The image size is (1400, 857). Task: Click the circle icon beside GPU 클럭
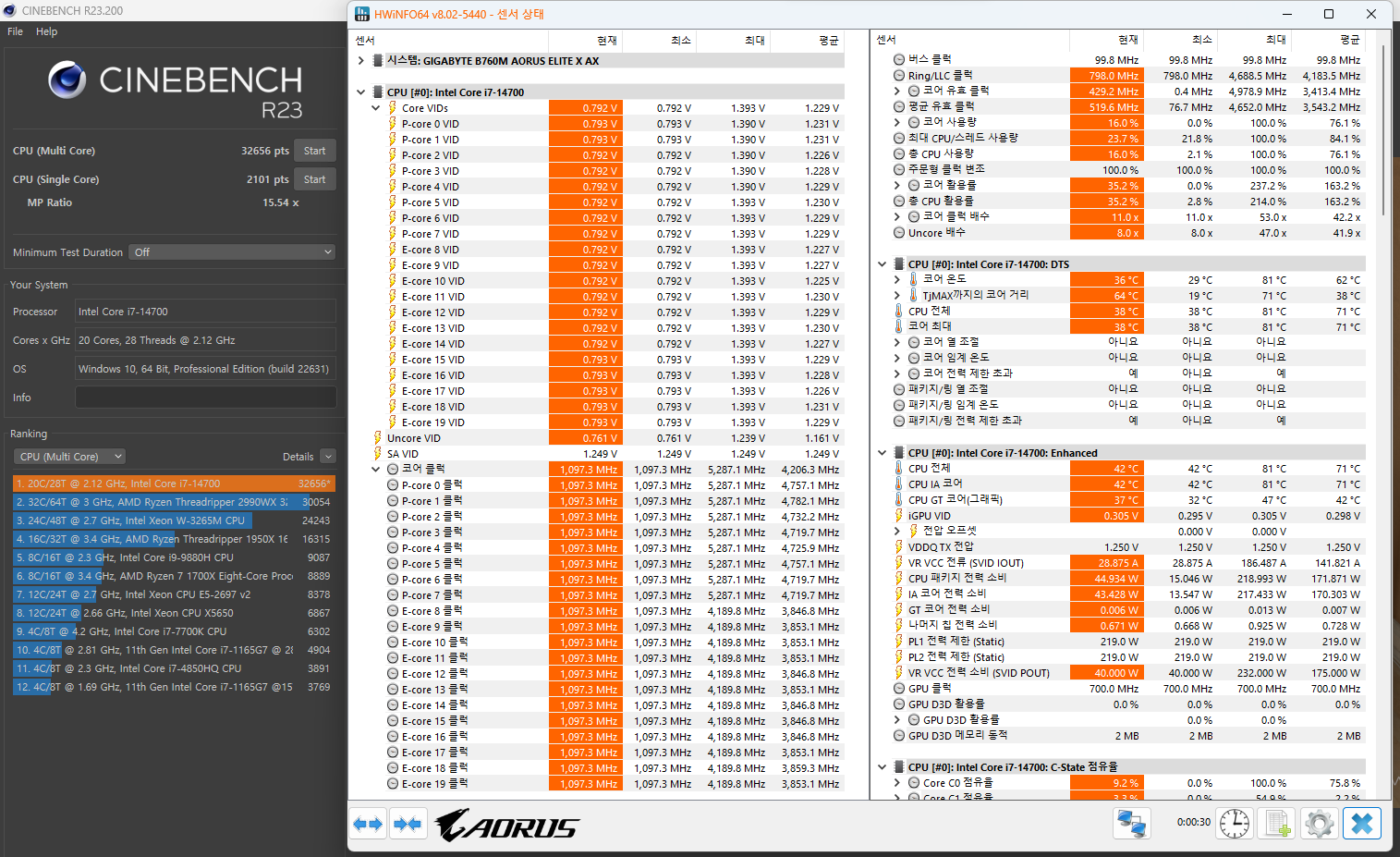pyautogui.click(x=899, y=689)
